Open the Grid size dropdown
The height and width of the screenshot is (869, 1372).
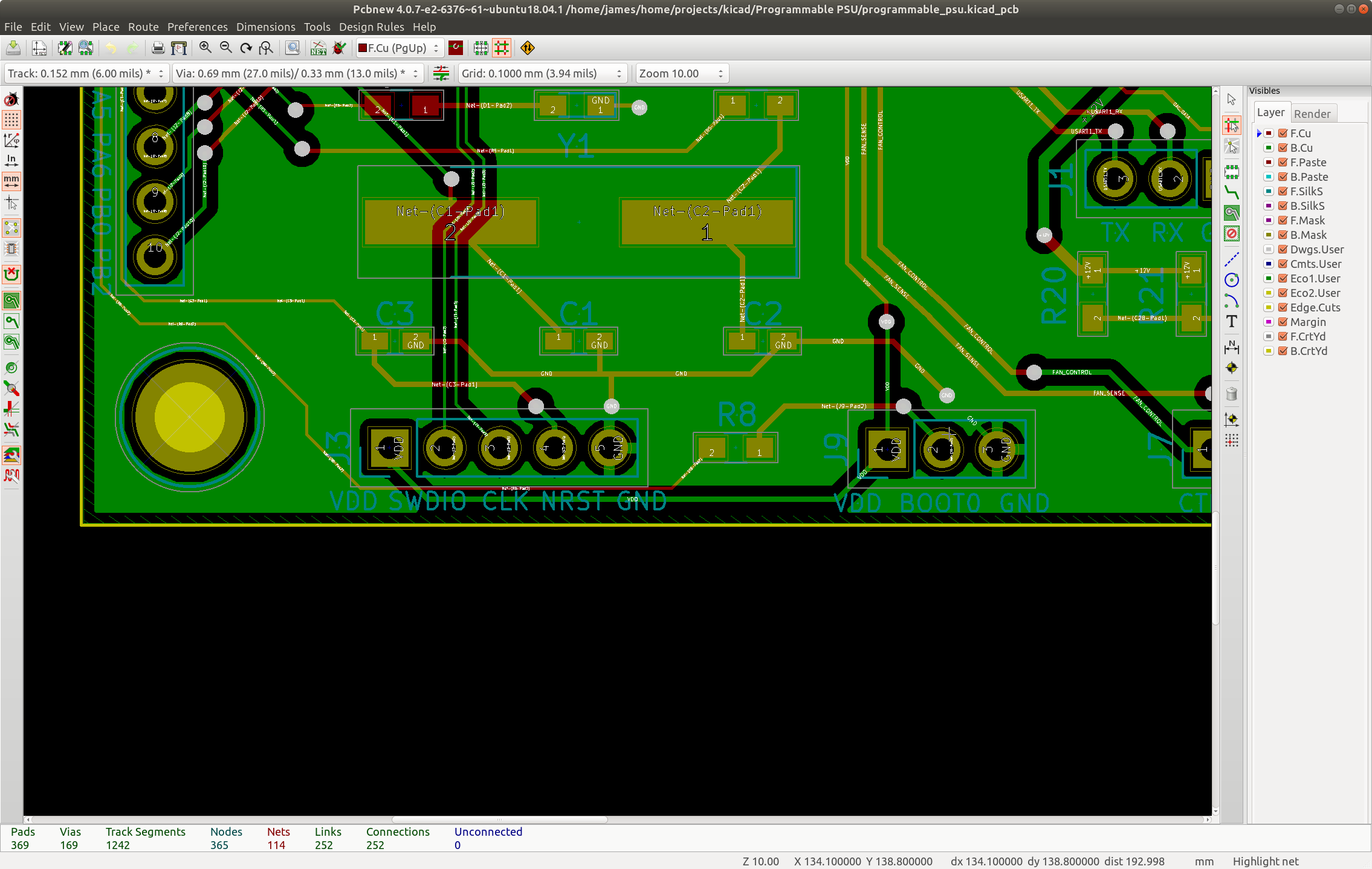coord(542,74)
